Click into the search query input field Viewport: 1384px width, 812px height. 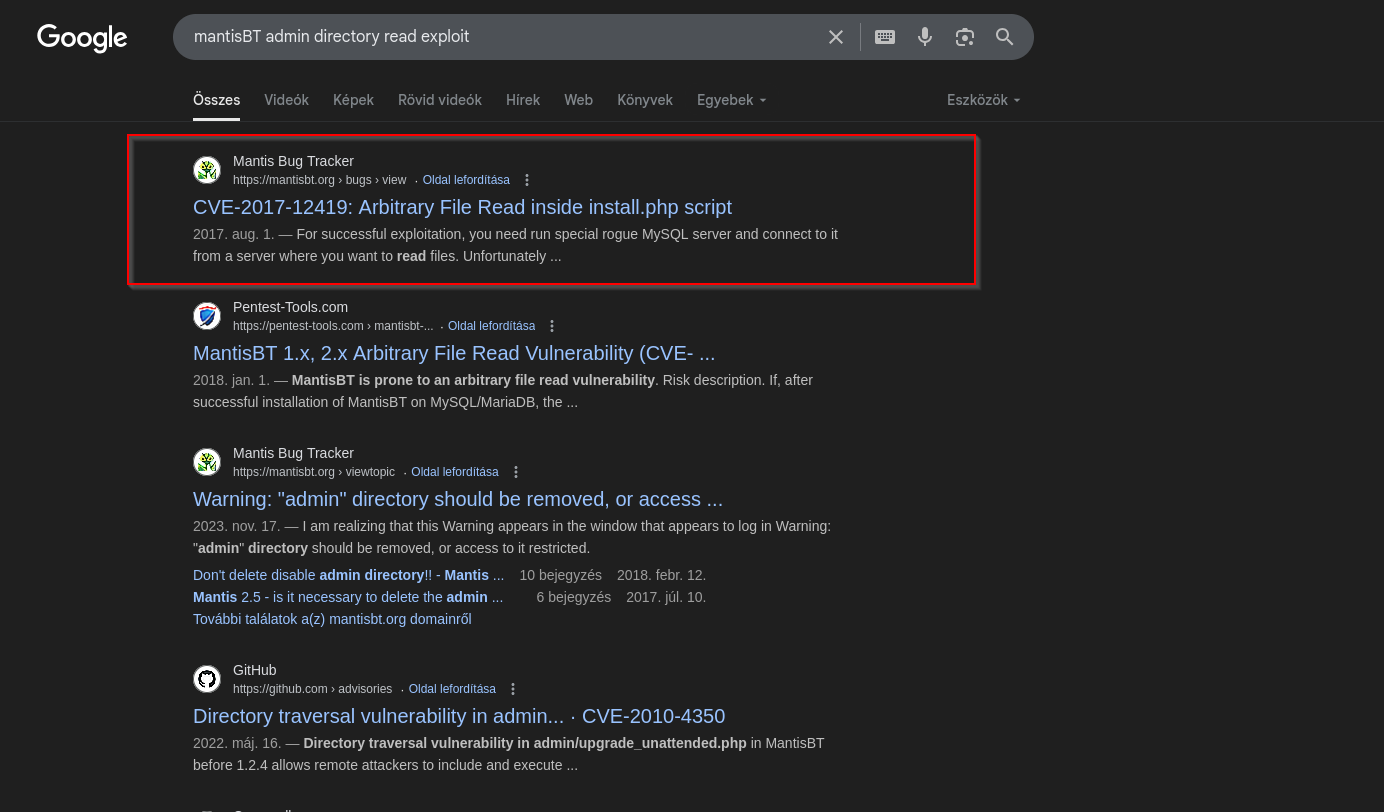click(500, 37)
